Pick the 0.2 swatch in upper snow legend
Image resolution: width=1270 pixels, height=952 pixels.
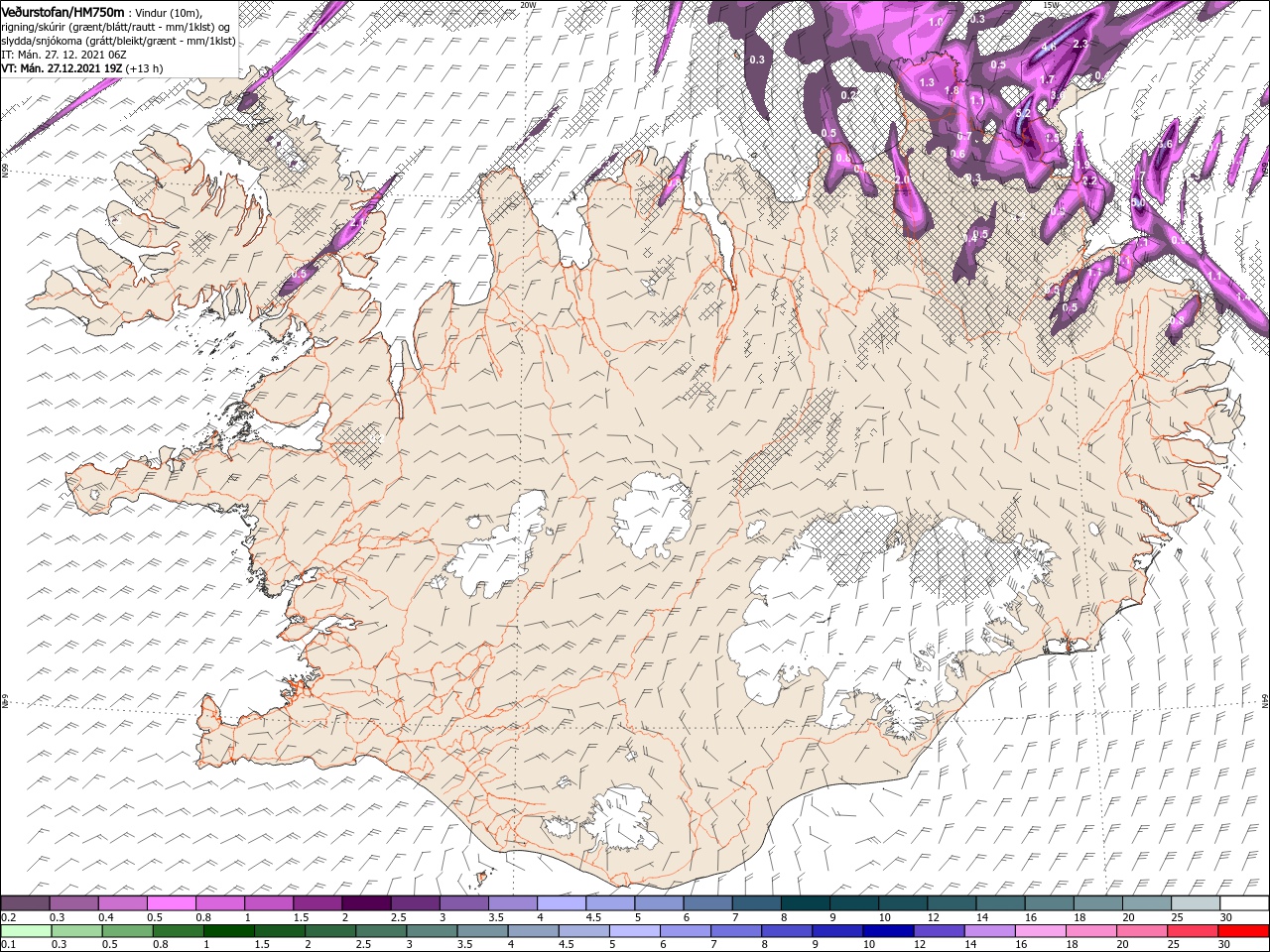coord(25,902)
